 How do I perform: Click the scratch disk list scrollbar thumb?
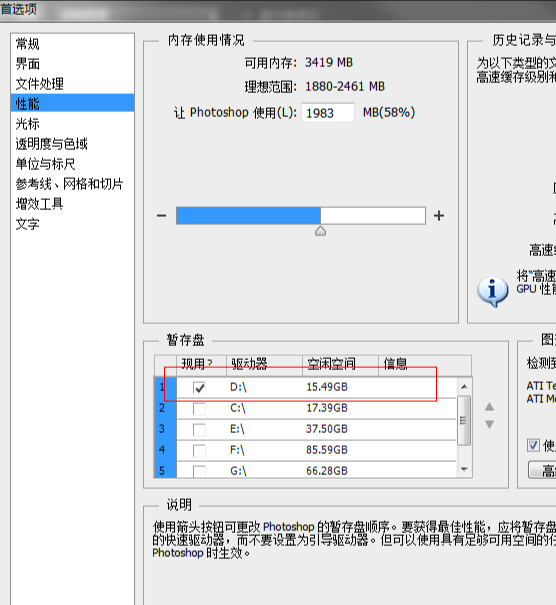click(x=464, y=421)
